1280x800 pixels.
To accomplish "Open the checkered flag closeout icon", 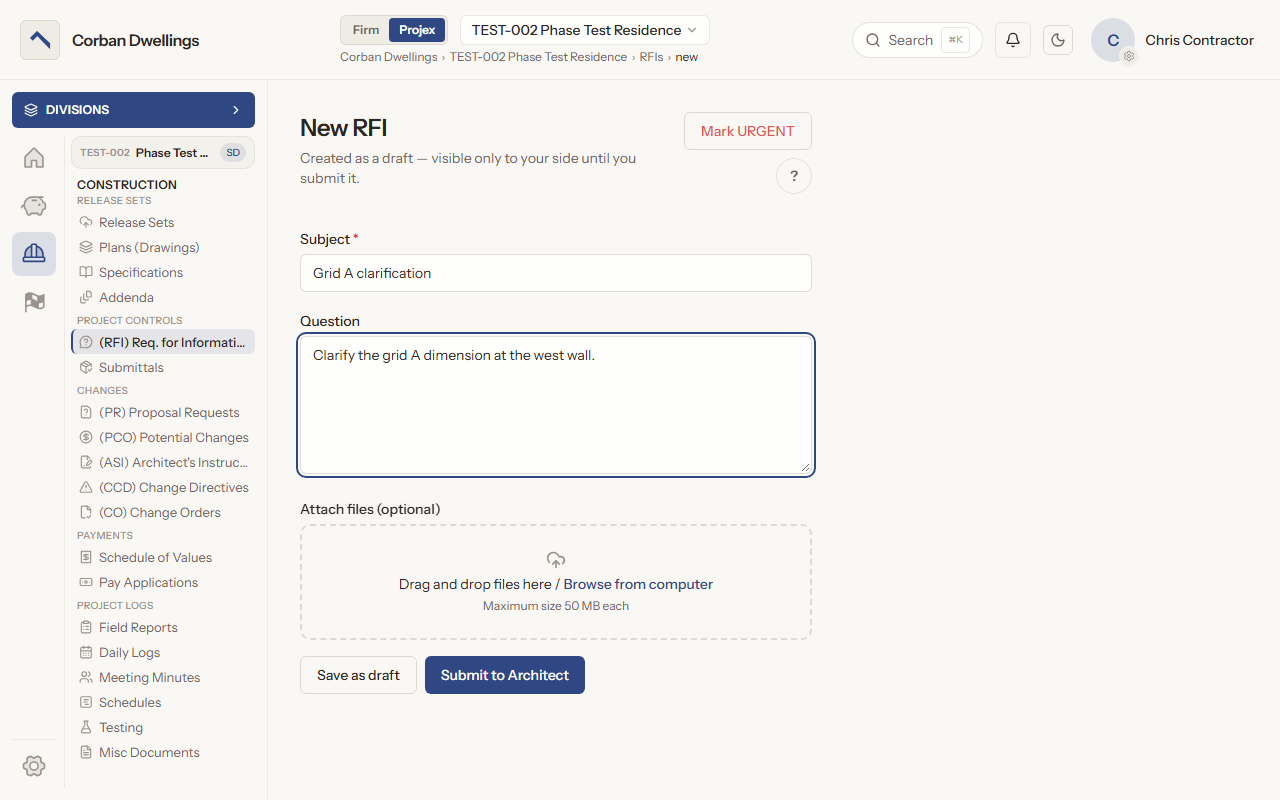I will [34, 302].
